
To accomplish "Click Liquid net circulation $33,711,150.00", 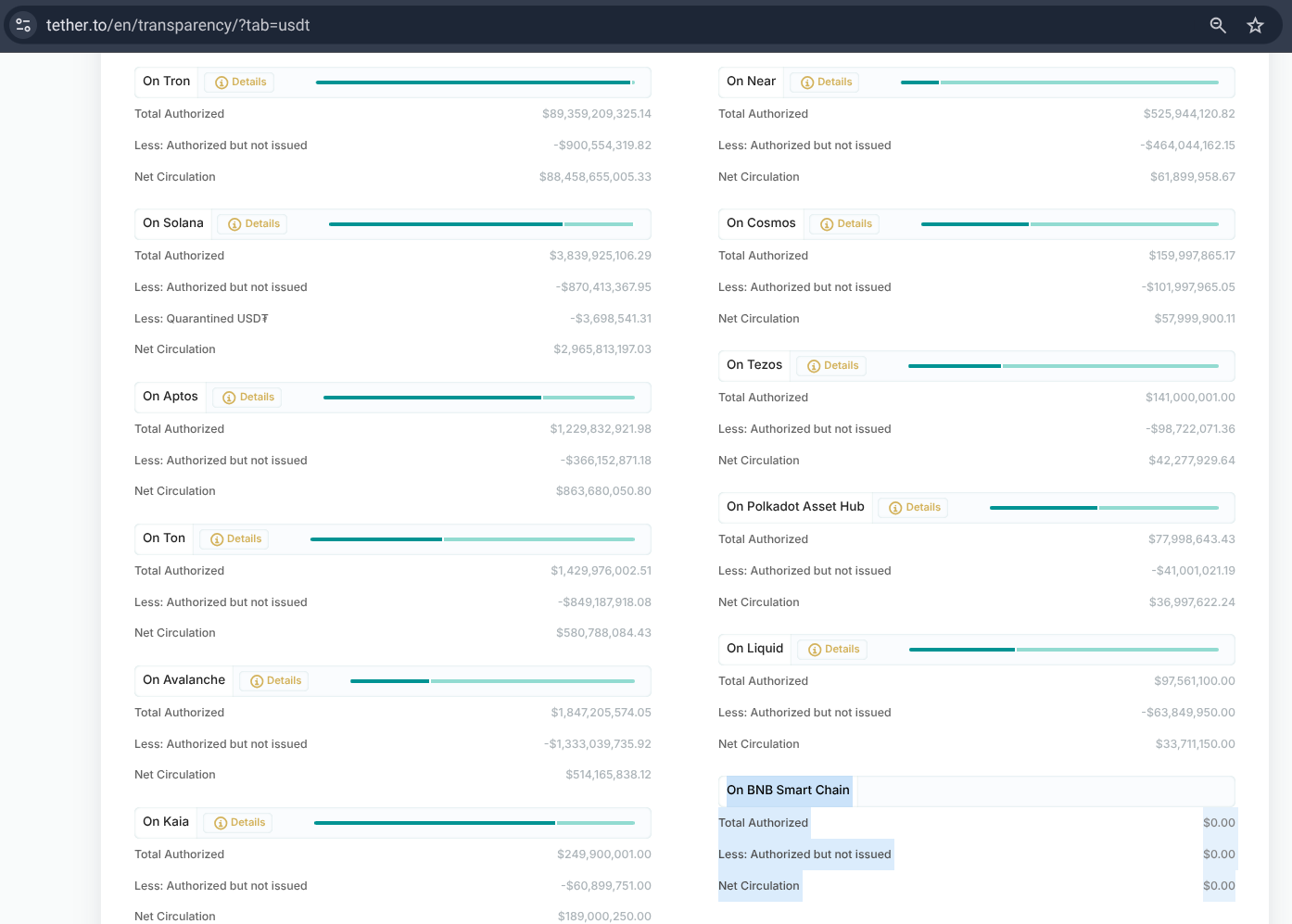I will click(x=1196, y=744).
